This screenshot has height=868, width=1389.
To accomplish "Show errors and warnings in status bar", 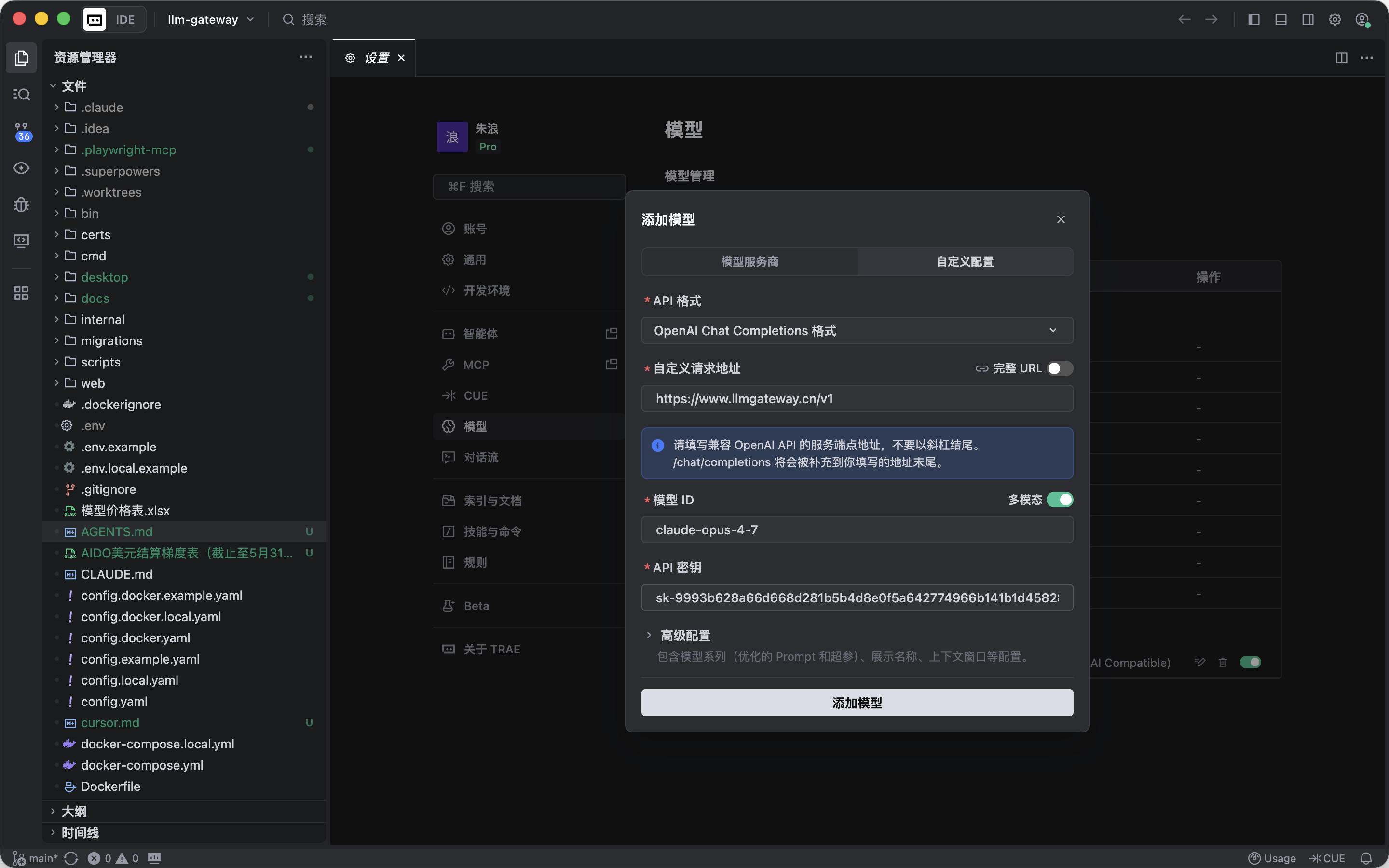I will (x=113, y=858).
